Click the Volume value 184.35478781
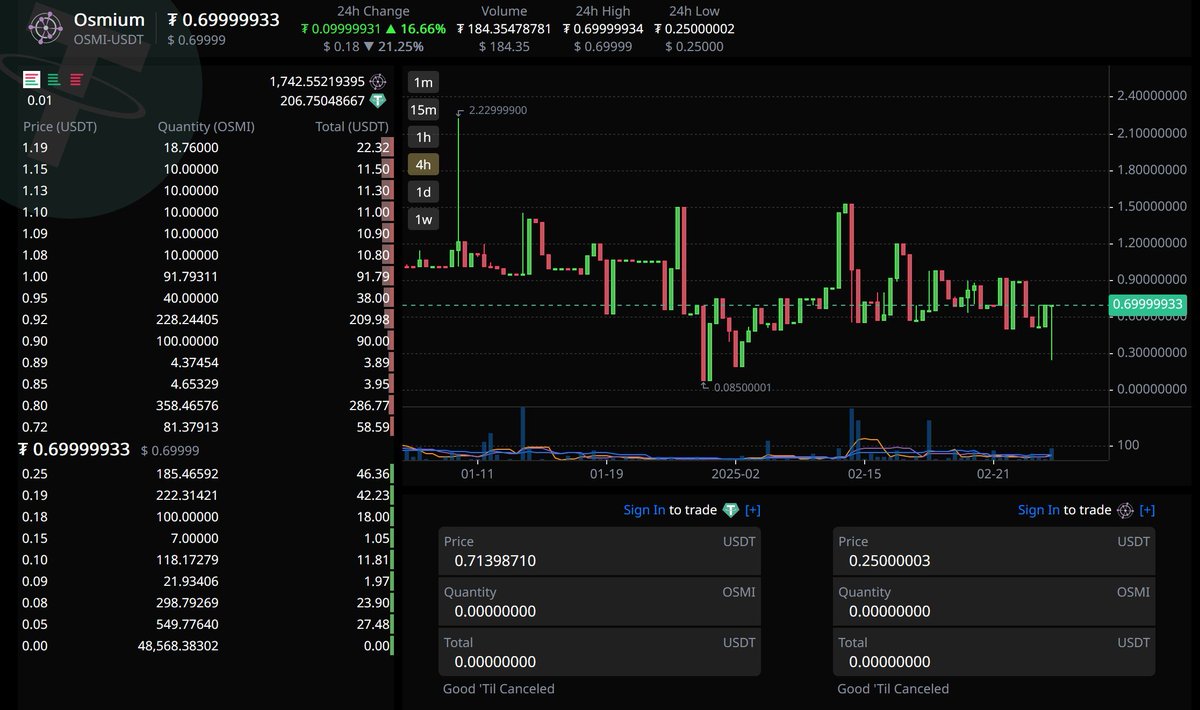Viewport: 1200px width, 710px height. 504,29
